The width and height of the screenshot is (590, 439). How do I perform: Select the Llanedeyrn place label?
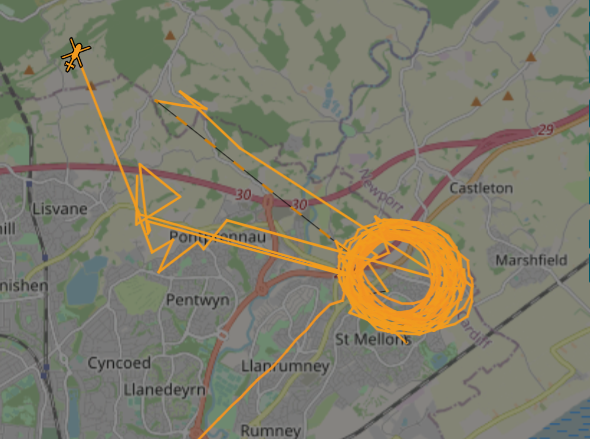164,390
